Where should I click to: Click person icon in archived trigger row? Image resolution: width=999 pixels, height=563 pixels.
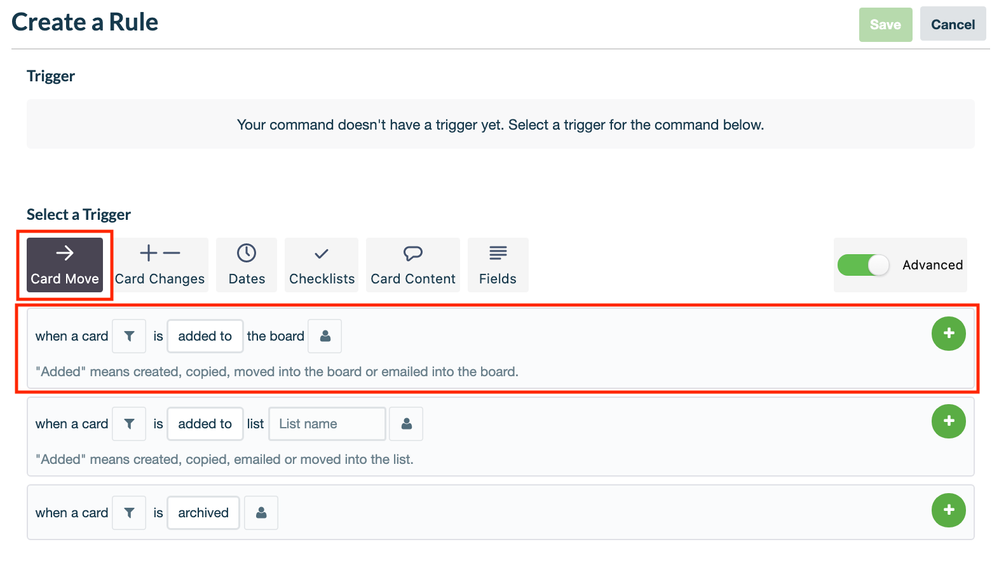pyautogui.click(x=261, y=513)
